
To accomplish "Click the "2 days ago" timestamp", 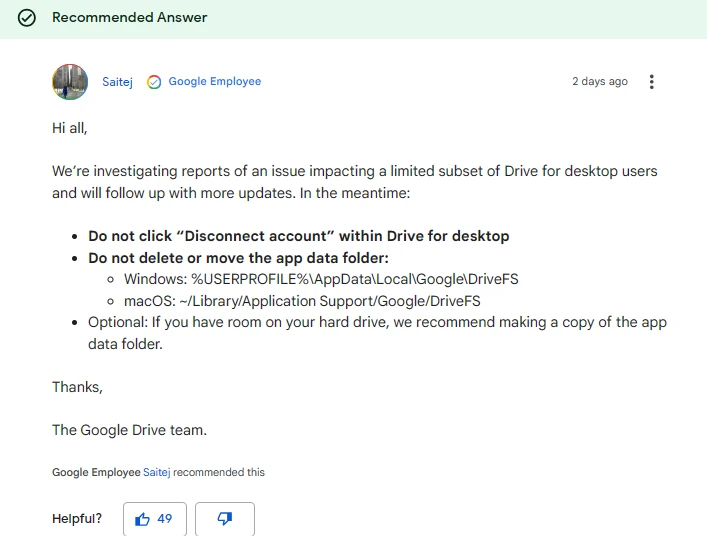I will [x=600, y=82].
